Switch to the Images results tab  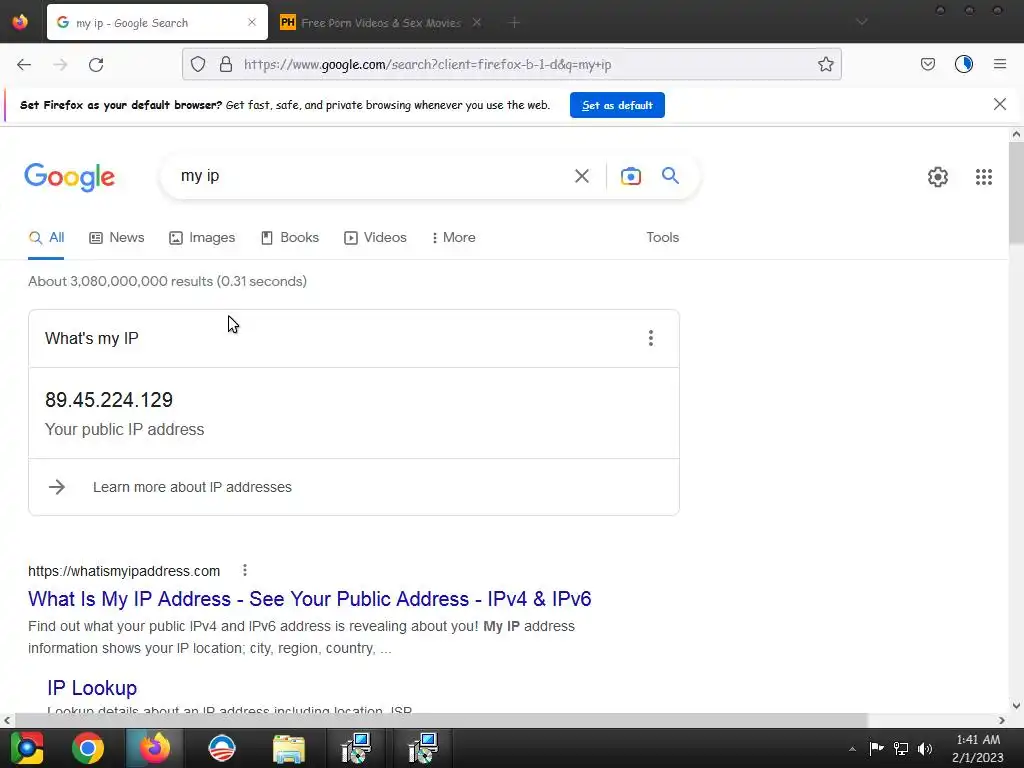(202, 238)
